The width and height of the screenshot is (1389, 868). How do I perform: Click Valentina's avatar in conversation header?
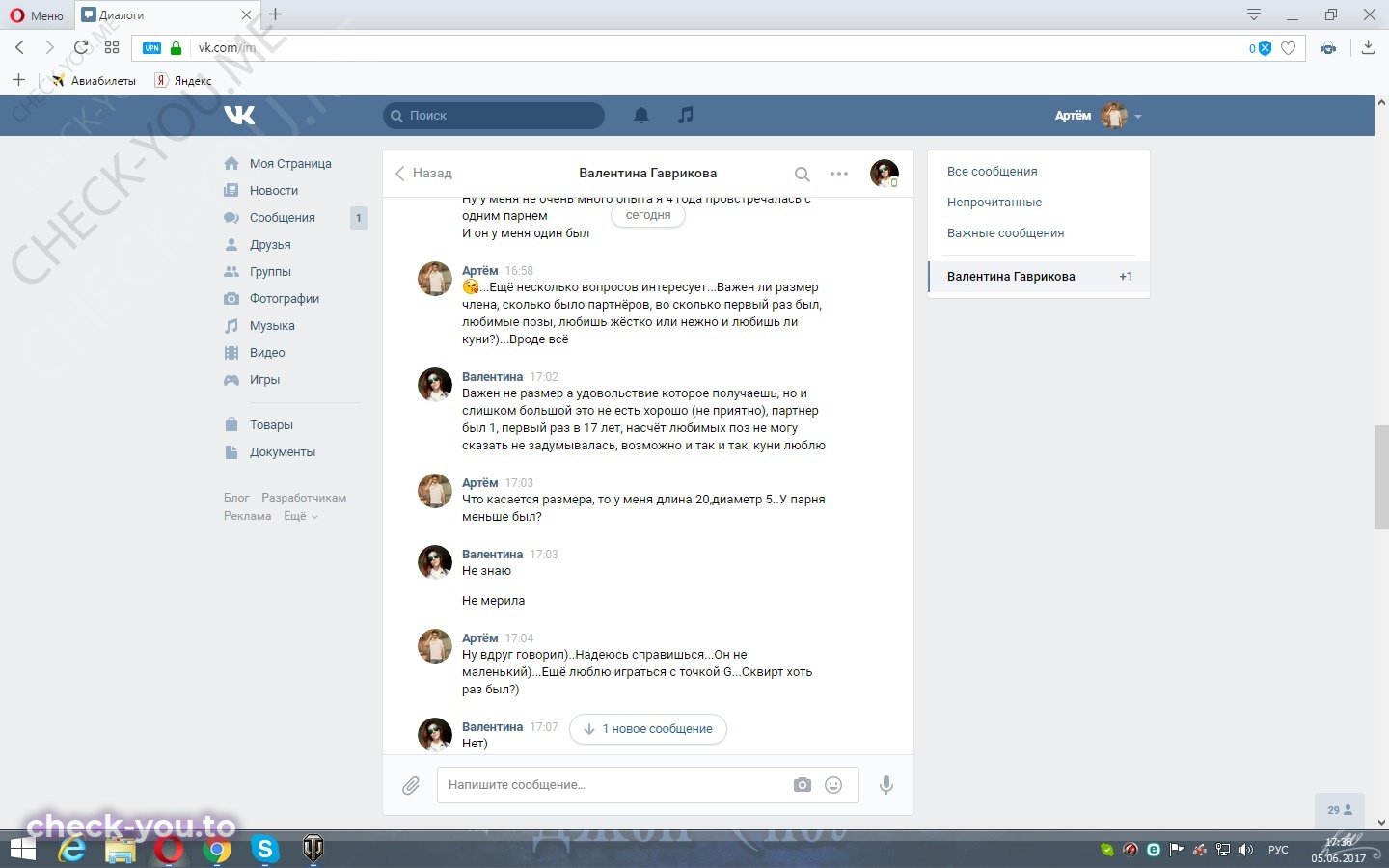click(x=884, y=173)
